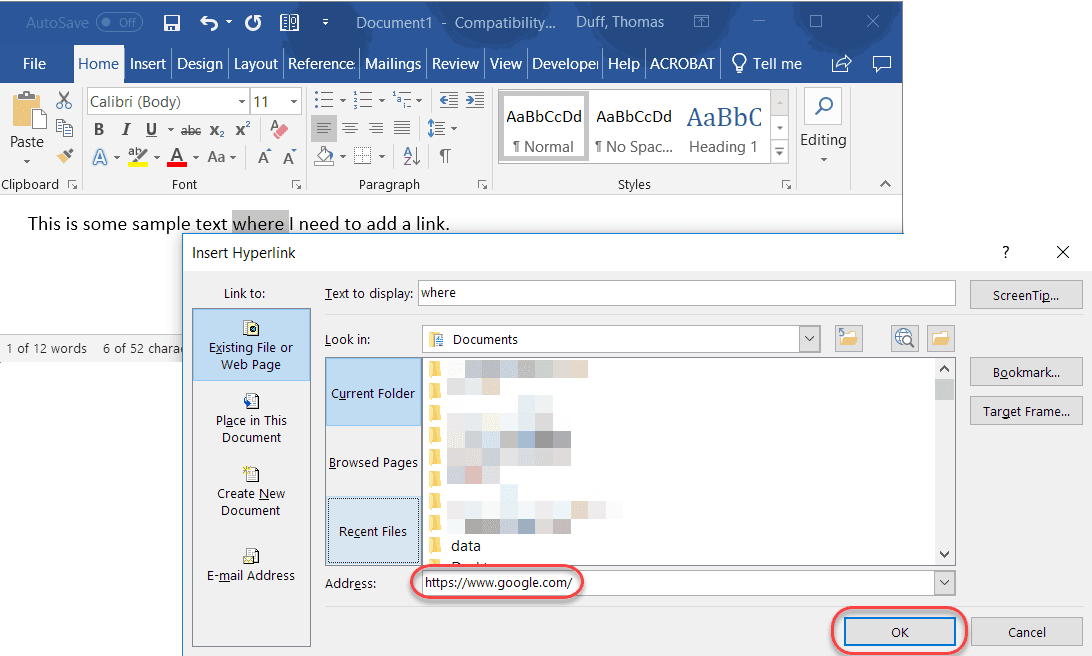Click the Cut scissors icon
The height and width of the screenshot is (656, 1092).
pos(64,101)
